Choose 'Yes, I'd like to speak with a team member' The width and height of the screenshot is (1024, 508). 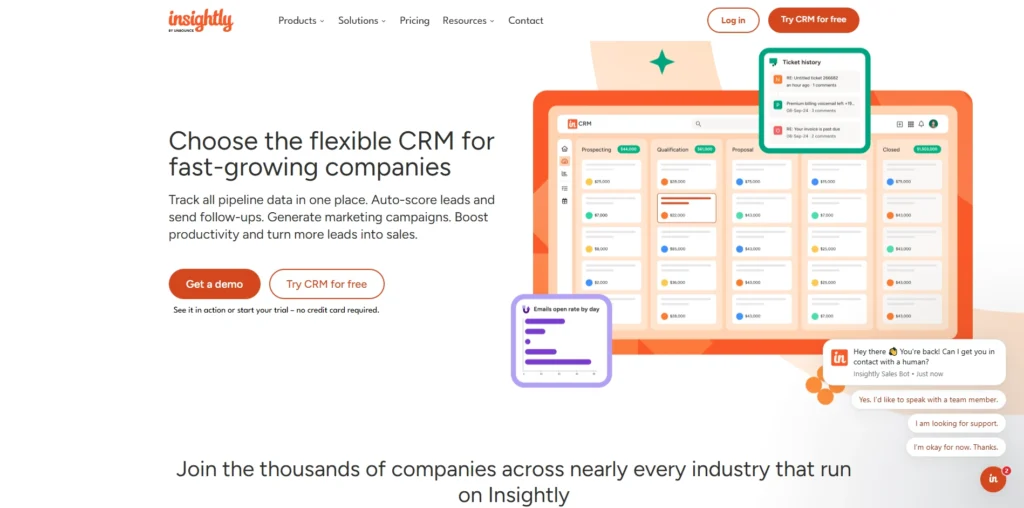click(928, 400)
